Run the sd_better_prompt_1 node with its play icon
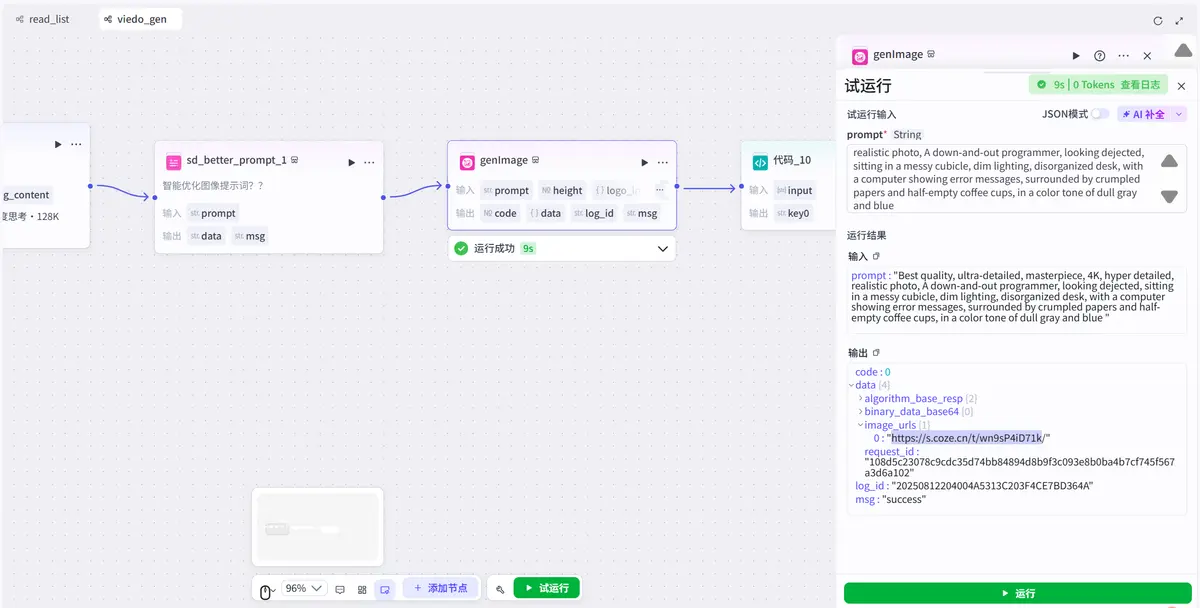The image size is (1200, 608). point(351,162)
